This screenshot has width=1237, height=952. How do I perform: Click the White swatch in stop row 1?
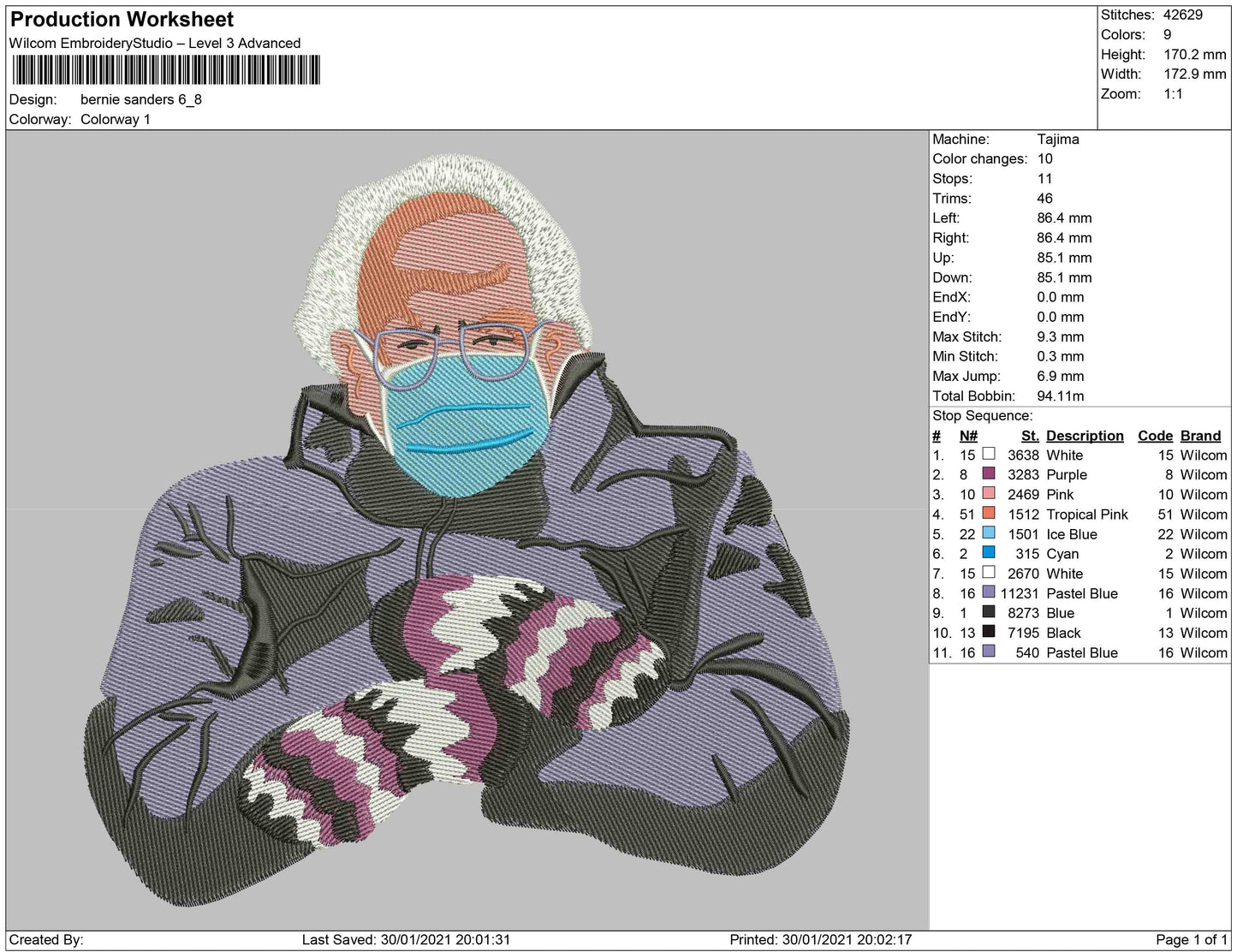pyautogui.click(x=989, y=454)
